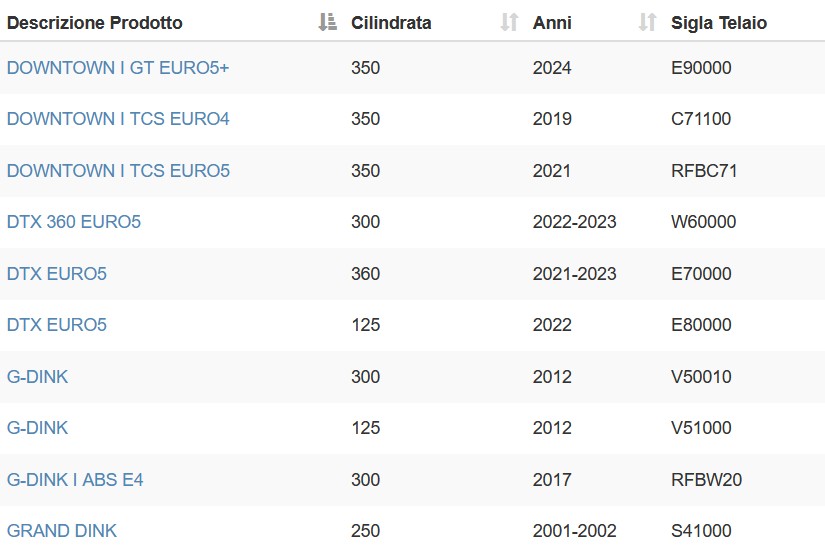Open DOWNTOWN I GT EURO5+ link

pyautogui.click(x=118, y=68)
